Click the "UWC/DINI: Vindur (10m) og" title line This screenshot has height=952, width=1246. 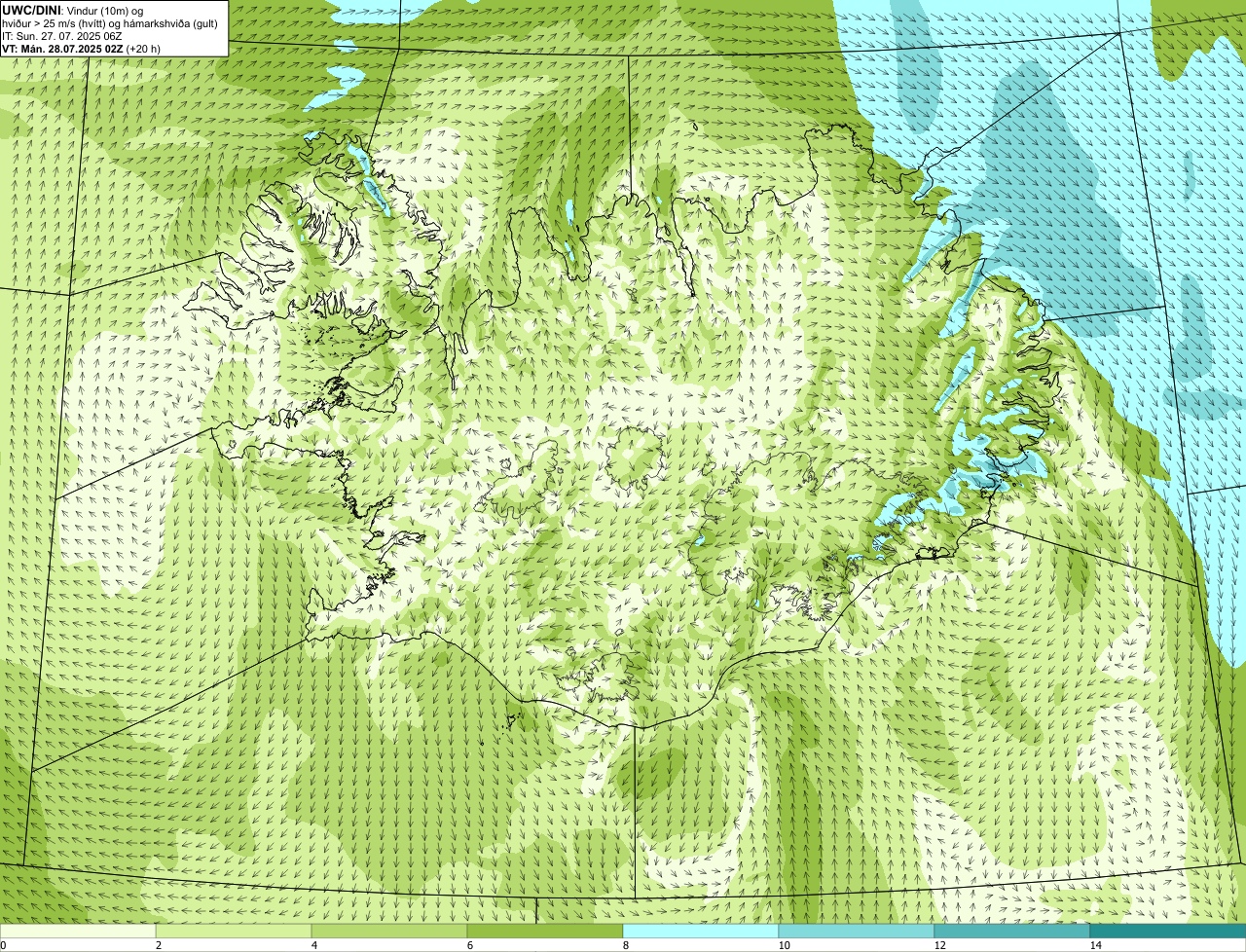click(73, 10)
